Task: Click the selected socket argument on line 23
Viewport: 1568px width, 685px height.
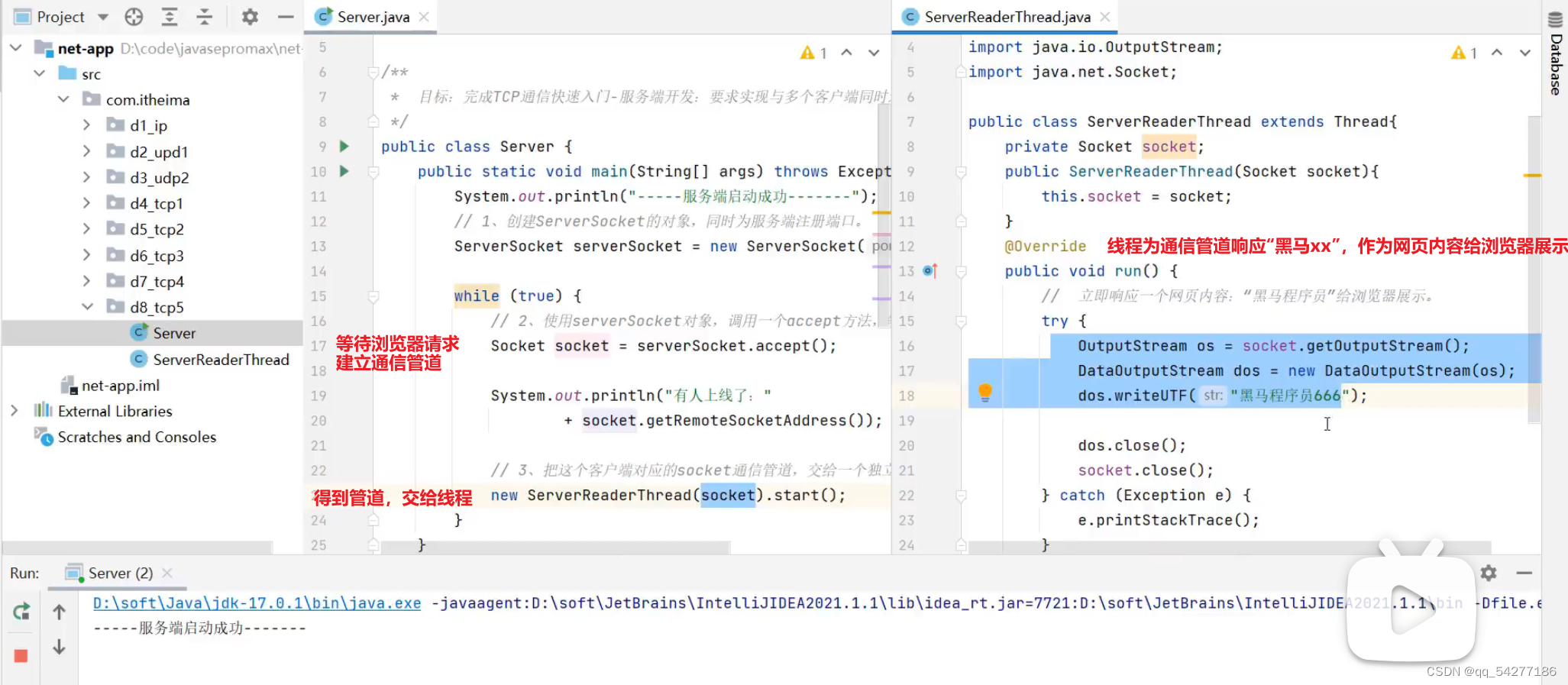Action: click(x=728, y=495)
